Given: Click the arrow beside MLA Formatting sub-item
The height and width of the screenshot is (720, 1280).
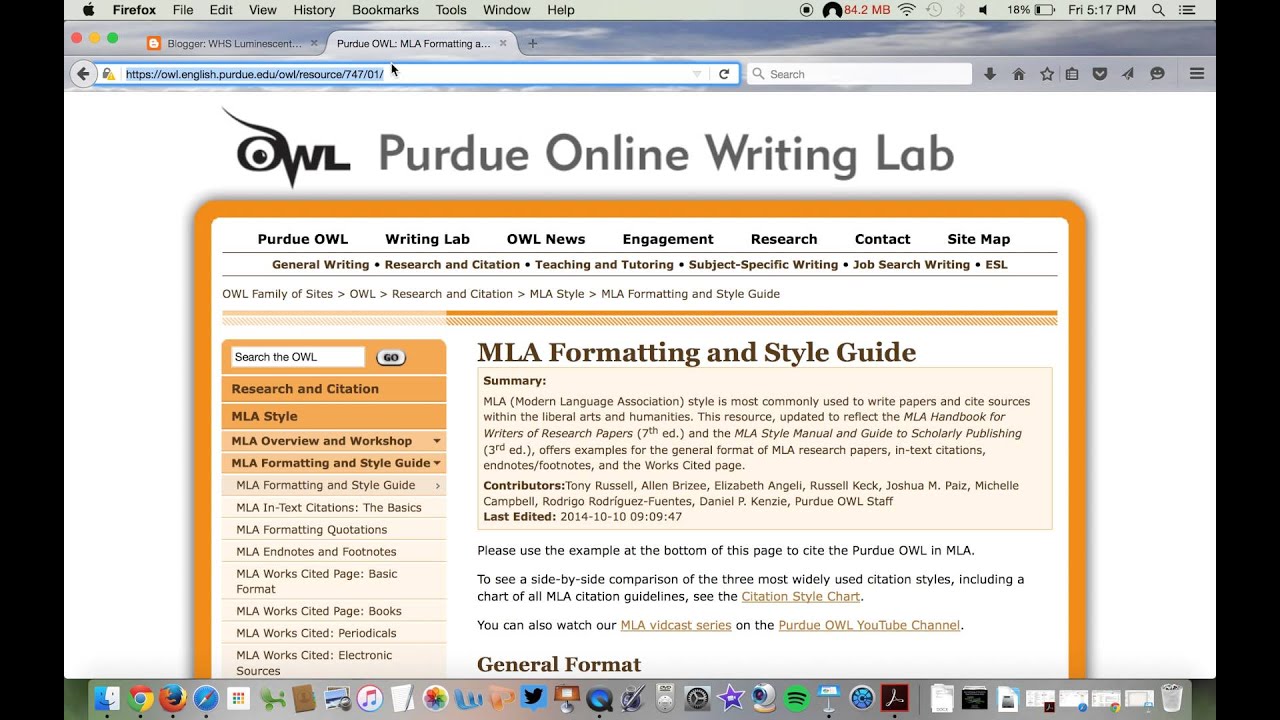Looking at the screenshot, I should point(438,486).
